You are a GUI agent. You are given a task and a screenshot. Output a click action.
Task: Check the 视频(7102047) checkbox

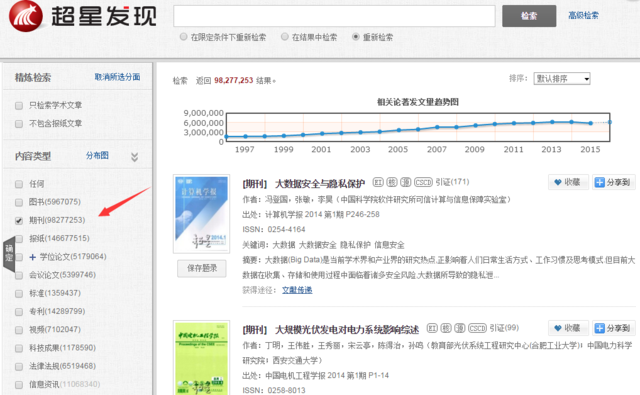coord(19,330)
